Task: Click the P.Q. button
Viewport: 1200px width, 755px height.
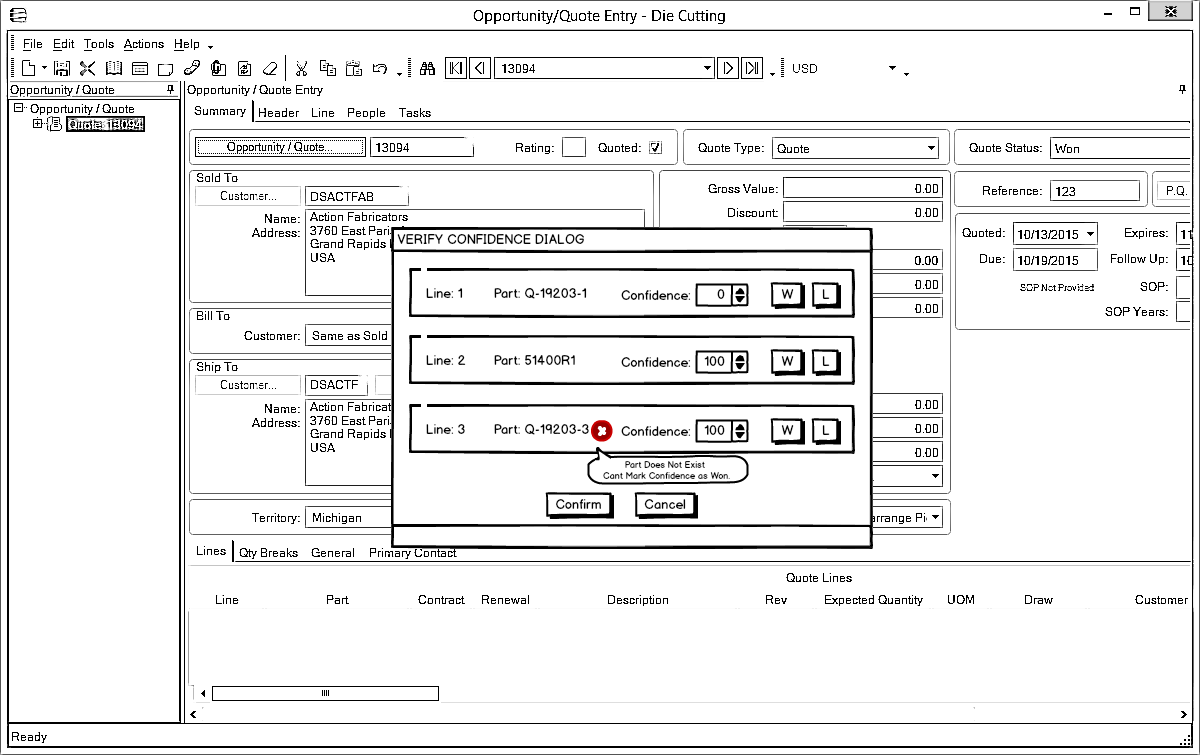Action: pyautogui.click(x=1174, y=190)
